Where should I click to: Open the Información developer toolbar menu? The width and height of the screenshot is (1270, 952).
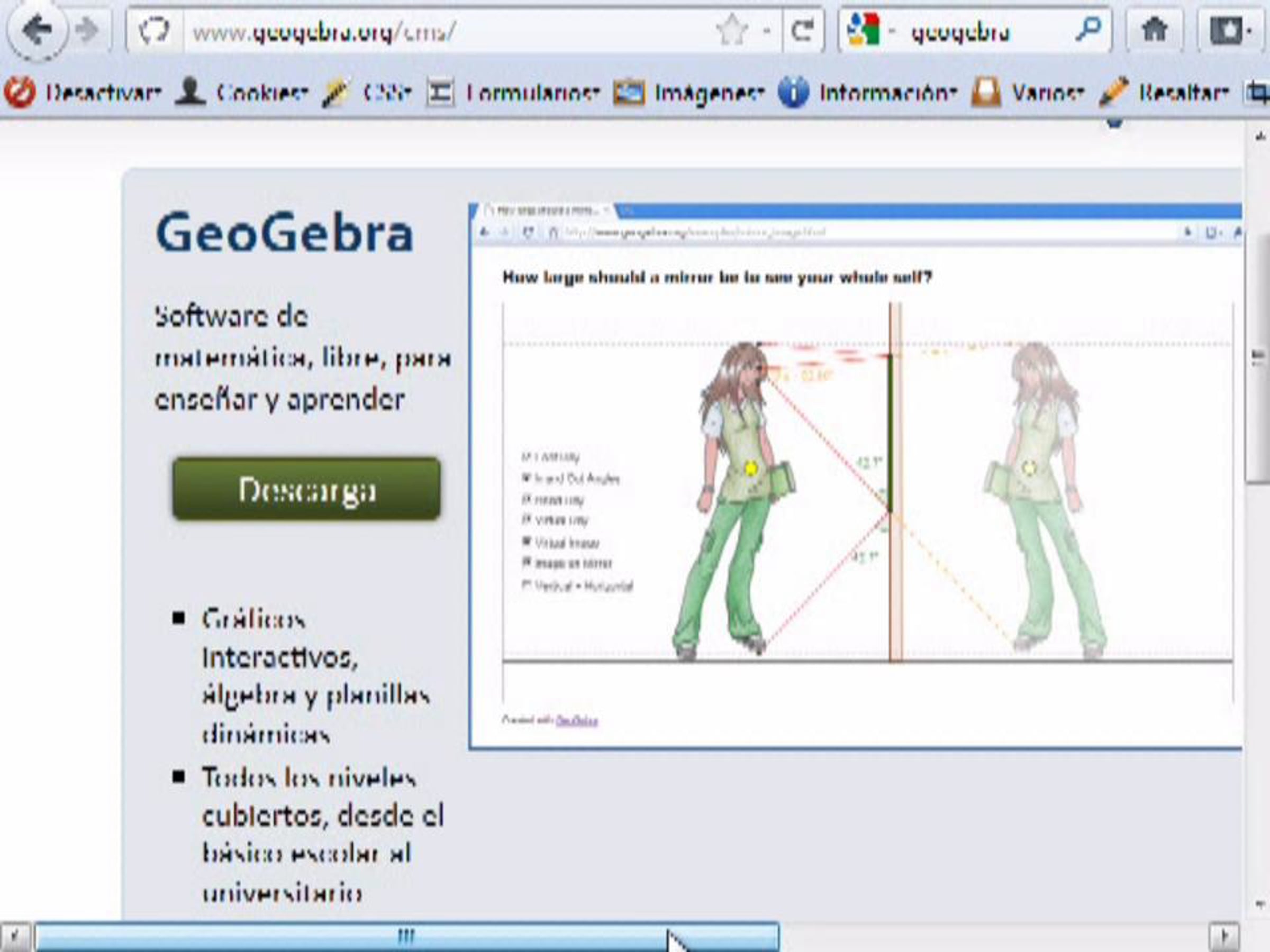(x=867, y=93)
